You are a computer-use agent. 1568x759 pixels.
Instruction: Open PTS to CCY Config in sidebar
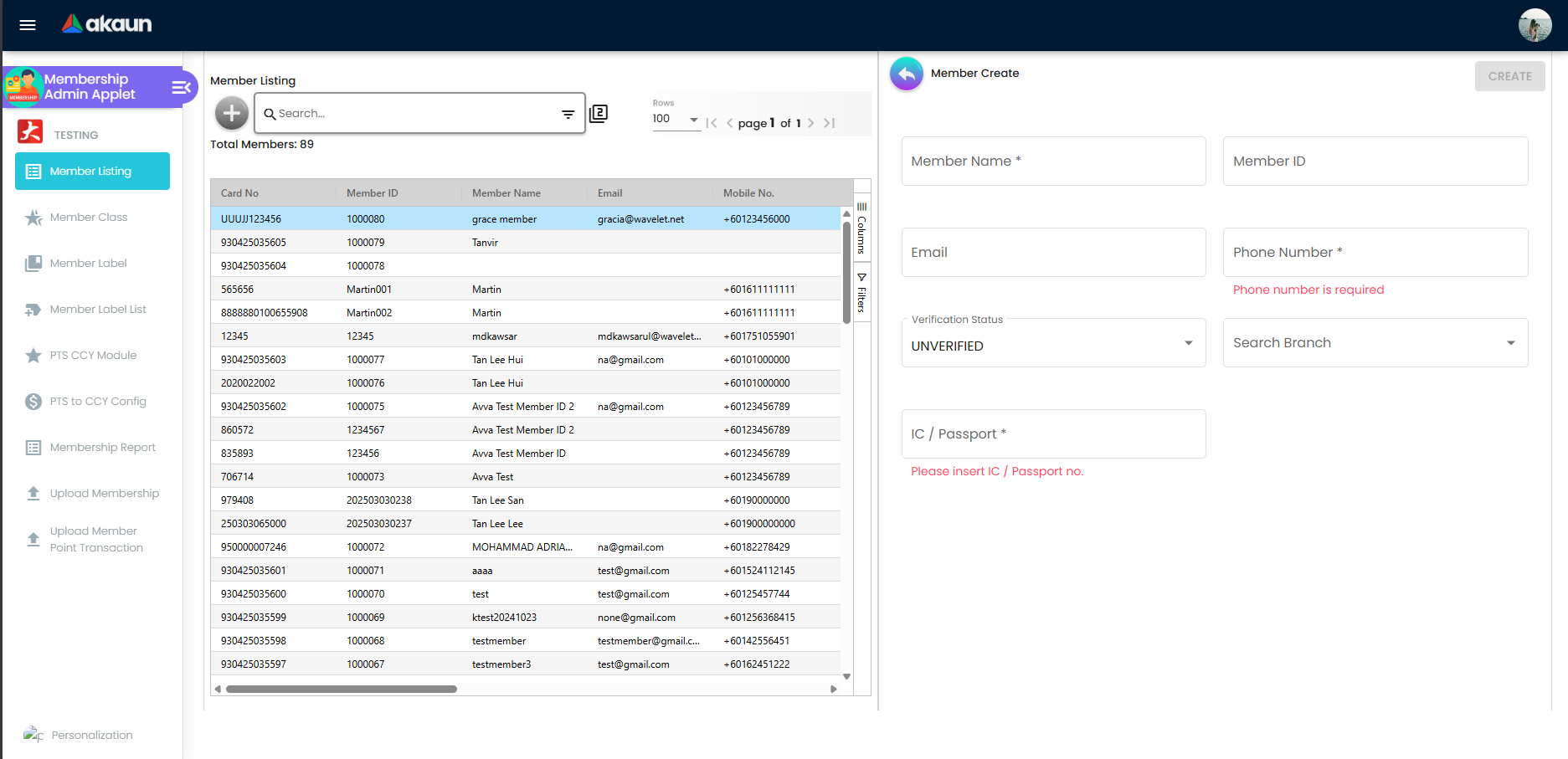98,402
